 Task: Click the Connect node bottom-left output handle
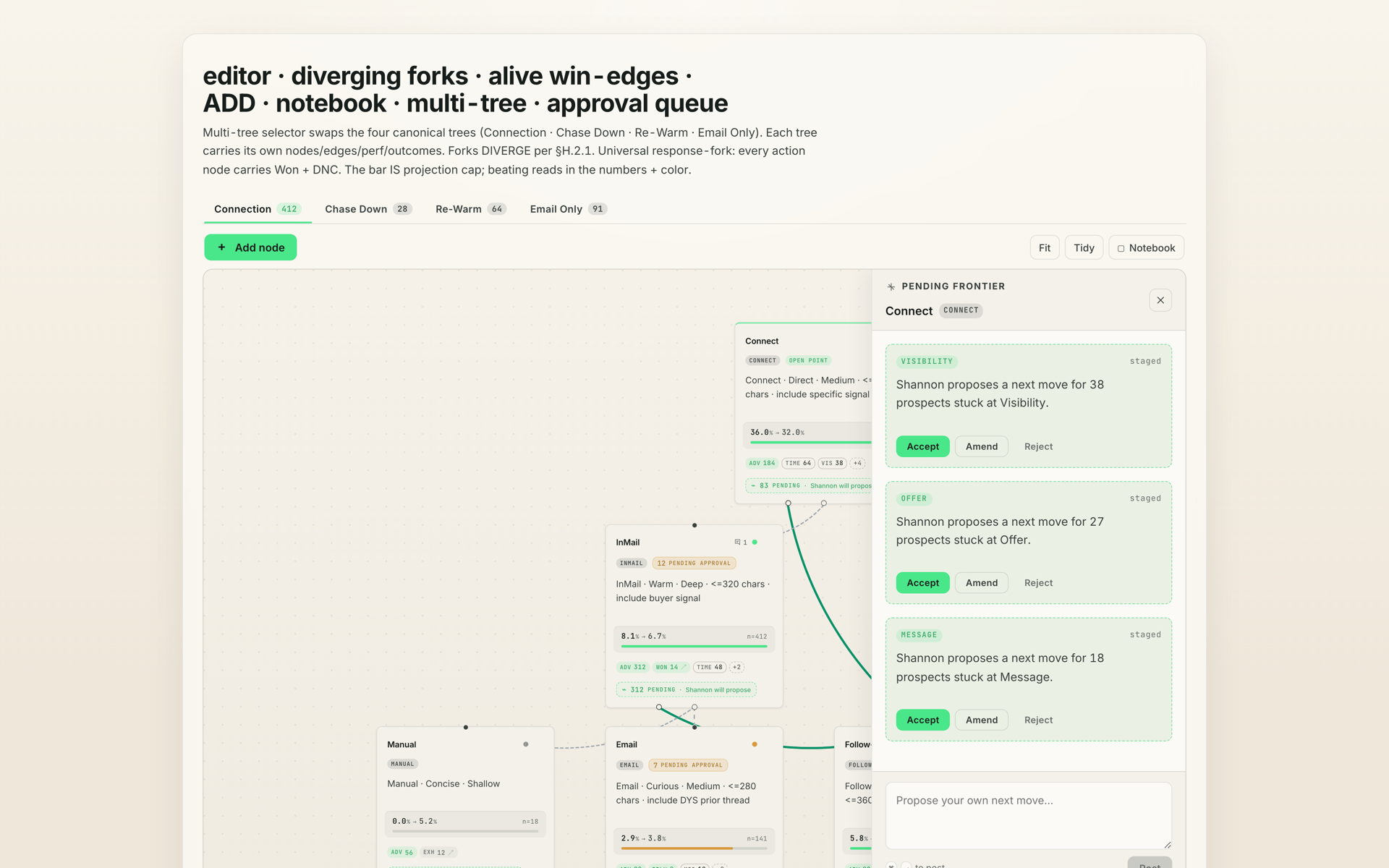point(789,503)
